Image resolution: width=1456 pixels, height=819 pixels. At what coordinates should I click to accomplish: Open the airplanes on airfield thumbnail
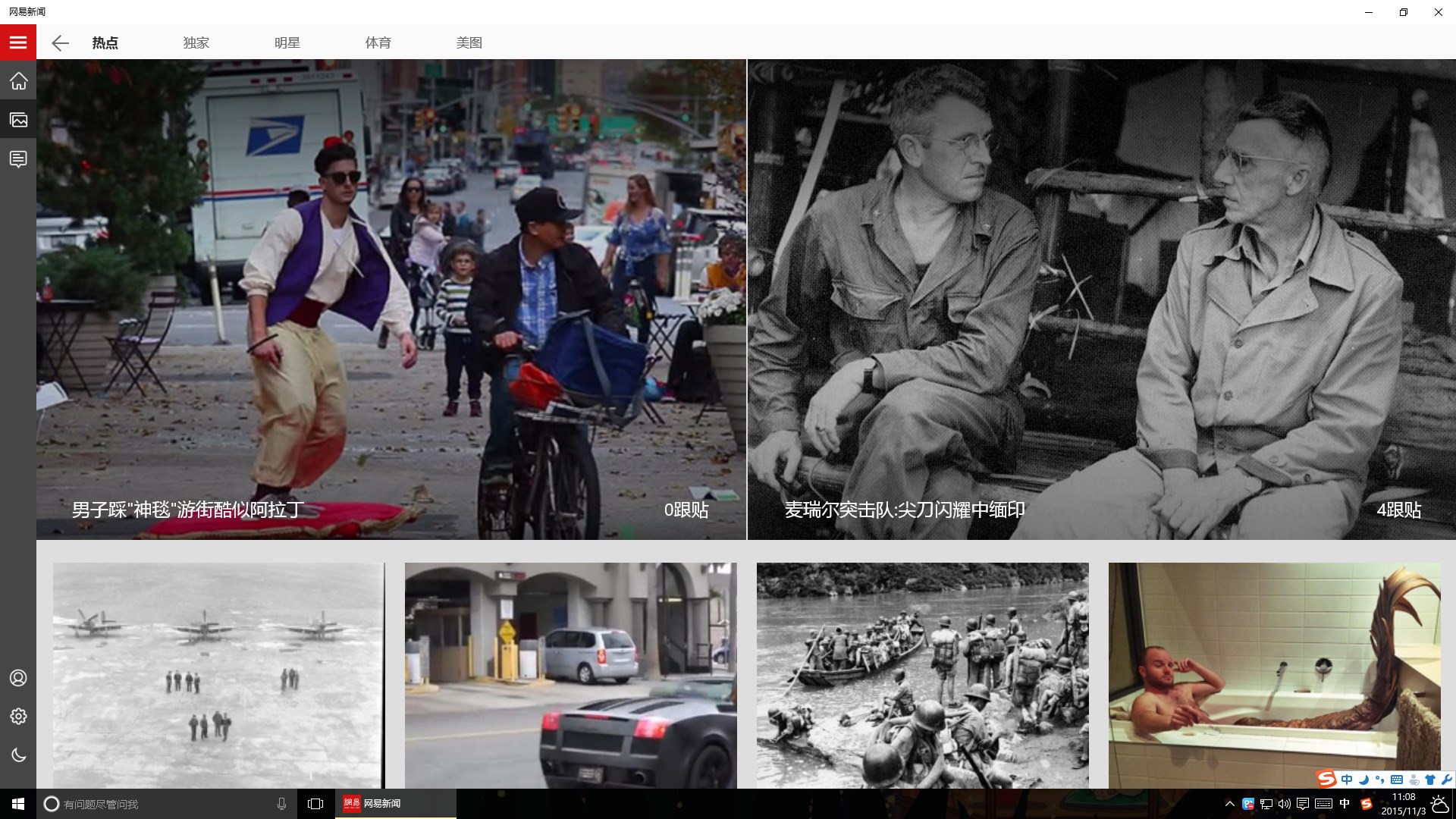coord(218,675)
